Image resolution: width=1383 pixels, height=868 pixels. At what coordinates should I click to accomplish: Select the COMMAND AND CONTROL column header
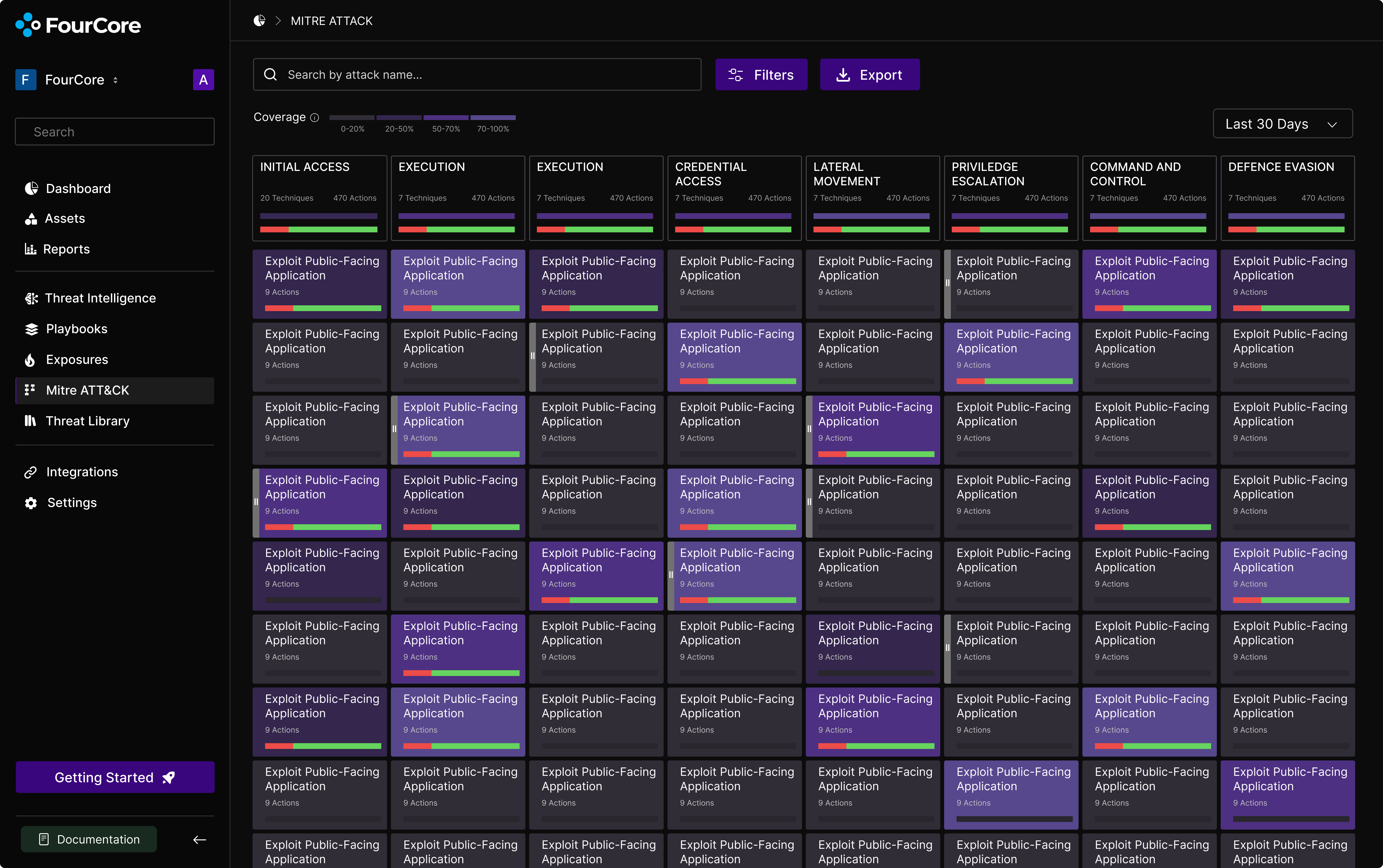click(x=1149, y=198)
